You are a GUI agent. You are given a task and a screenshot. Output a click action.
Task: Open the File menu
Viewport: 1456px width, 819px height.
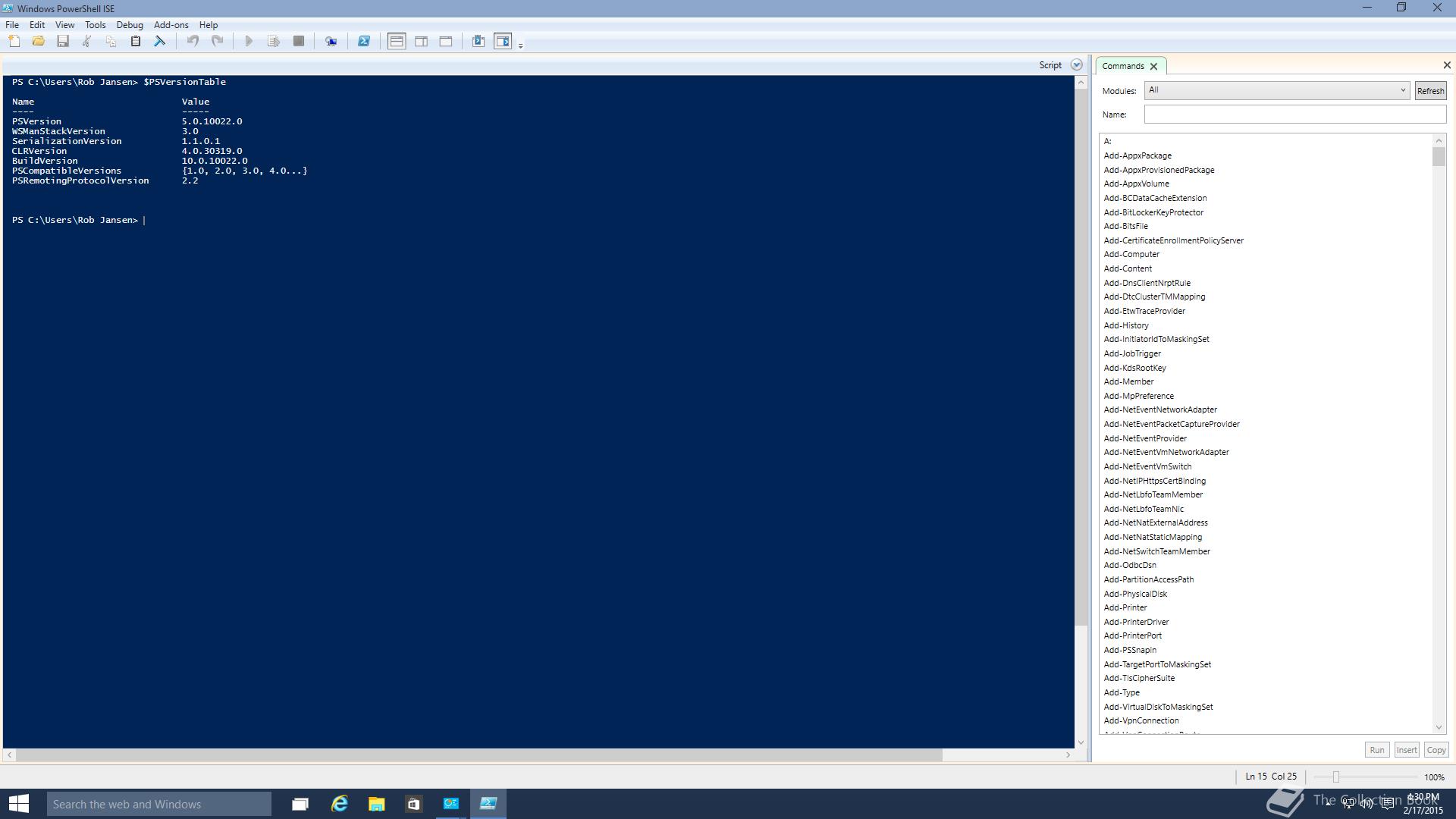(x=12, y=25)
